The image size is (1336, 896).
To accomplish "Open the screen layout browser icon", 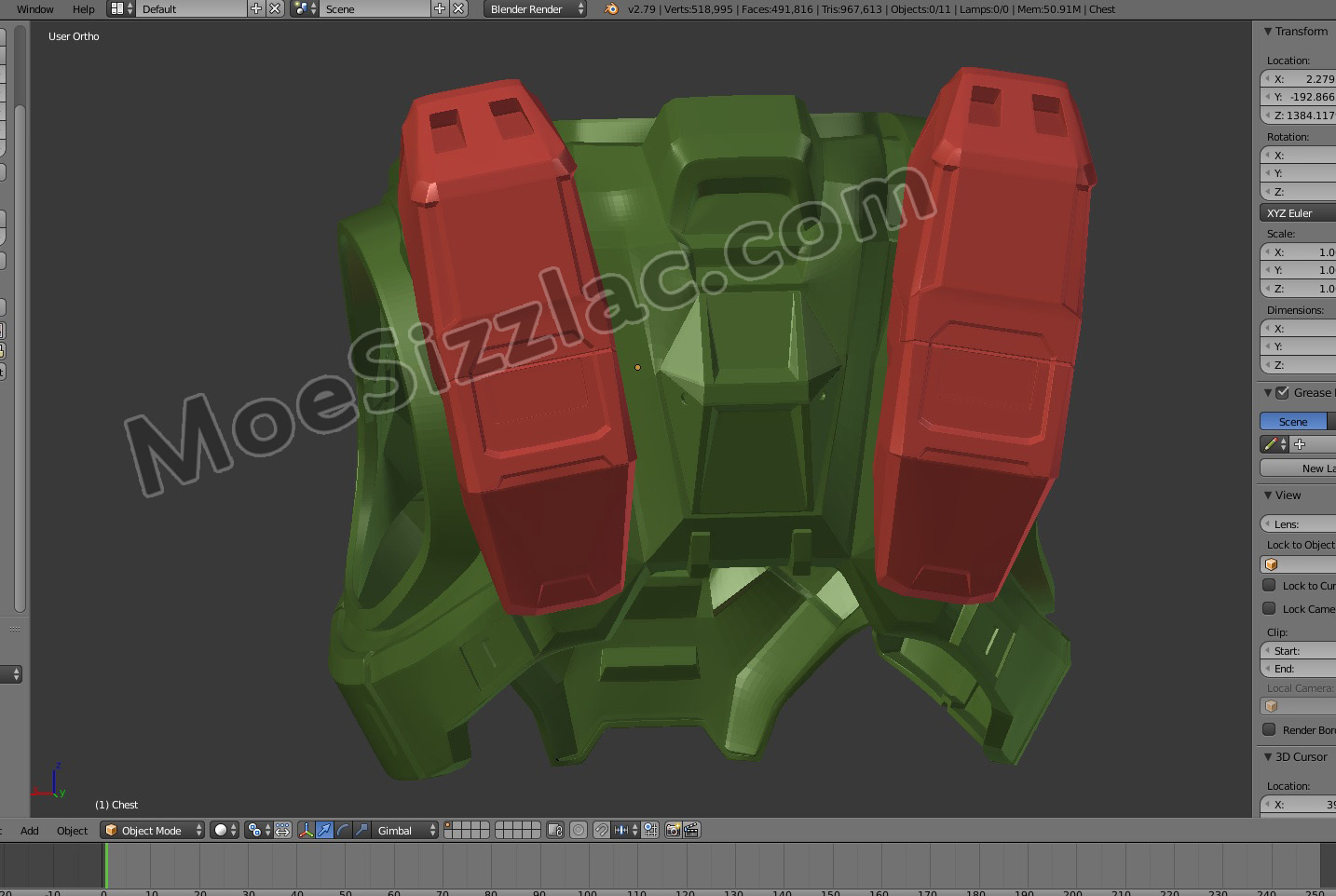I will point(121,9).
